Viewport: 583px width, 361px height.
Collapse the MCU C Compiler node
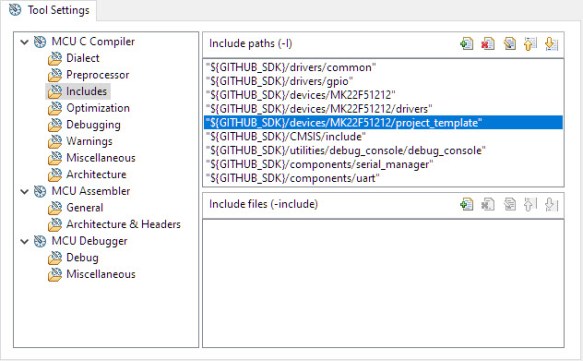click(25, 42)
